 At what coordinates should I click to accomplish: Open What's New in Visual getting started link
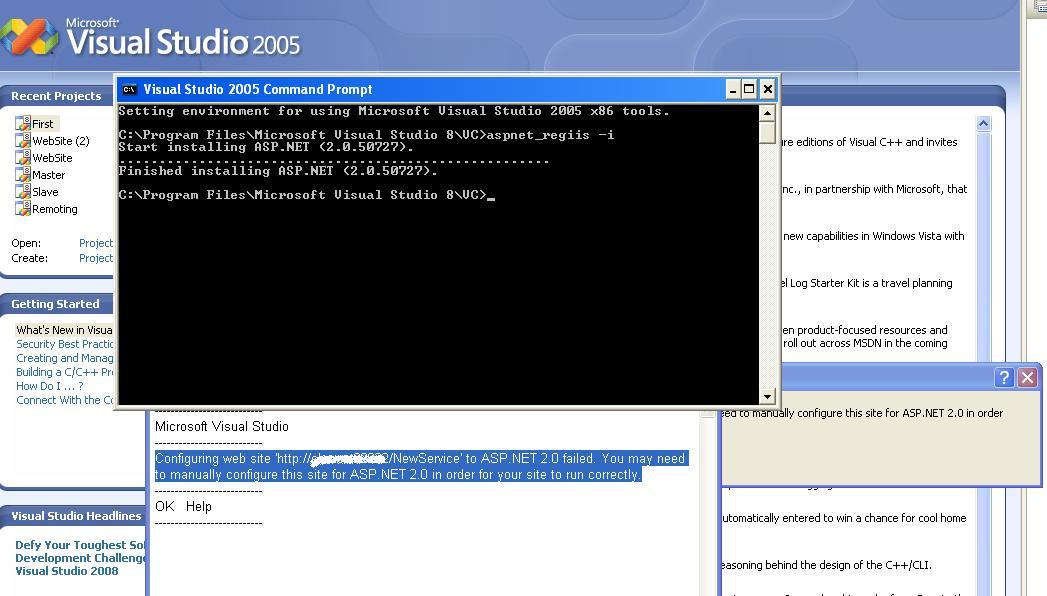click(64, 330)
